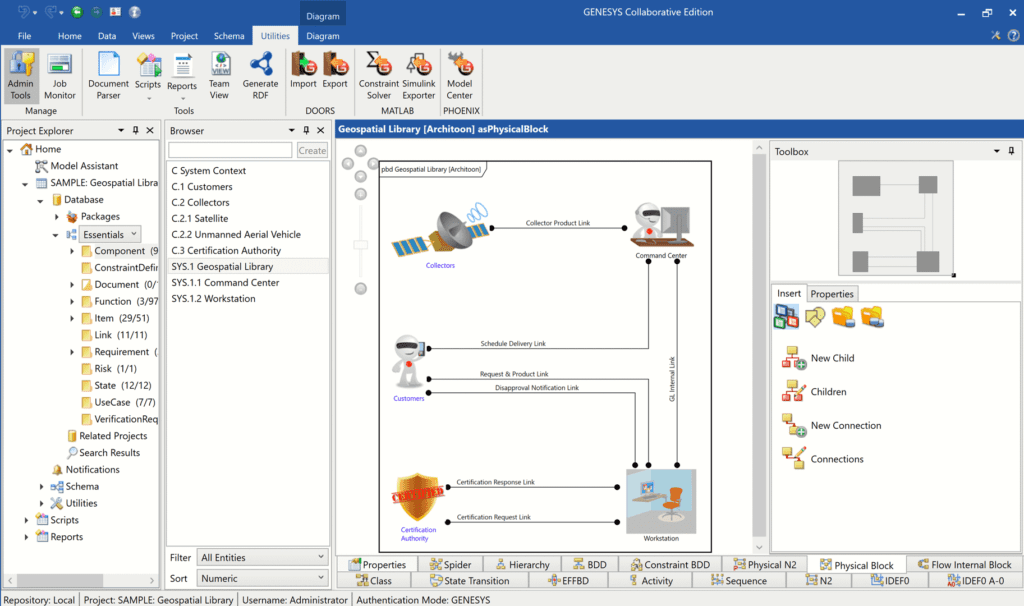The image size is (1024, 606).
Task: Click the Job Monitor icon
Action: click(59, 72)
